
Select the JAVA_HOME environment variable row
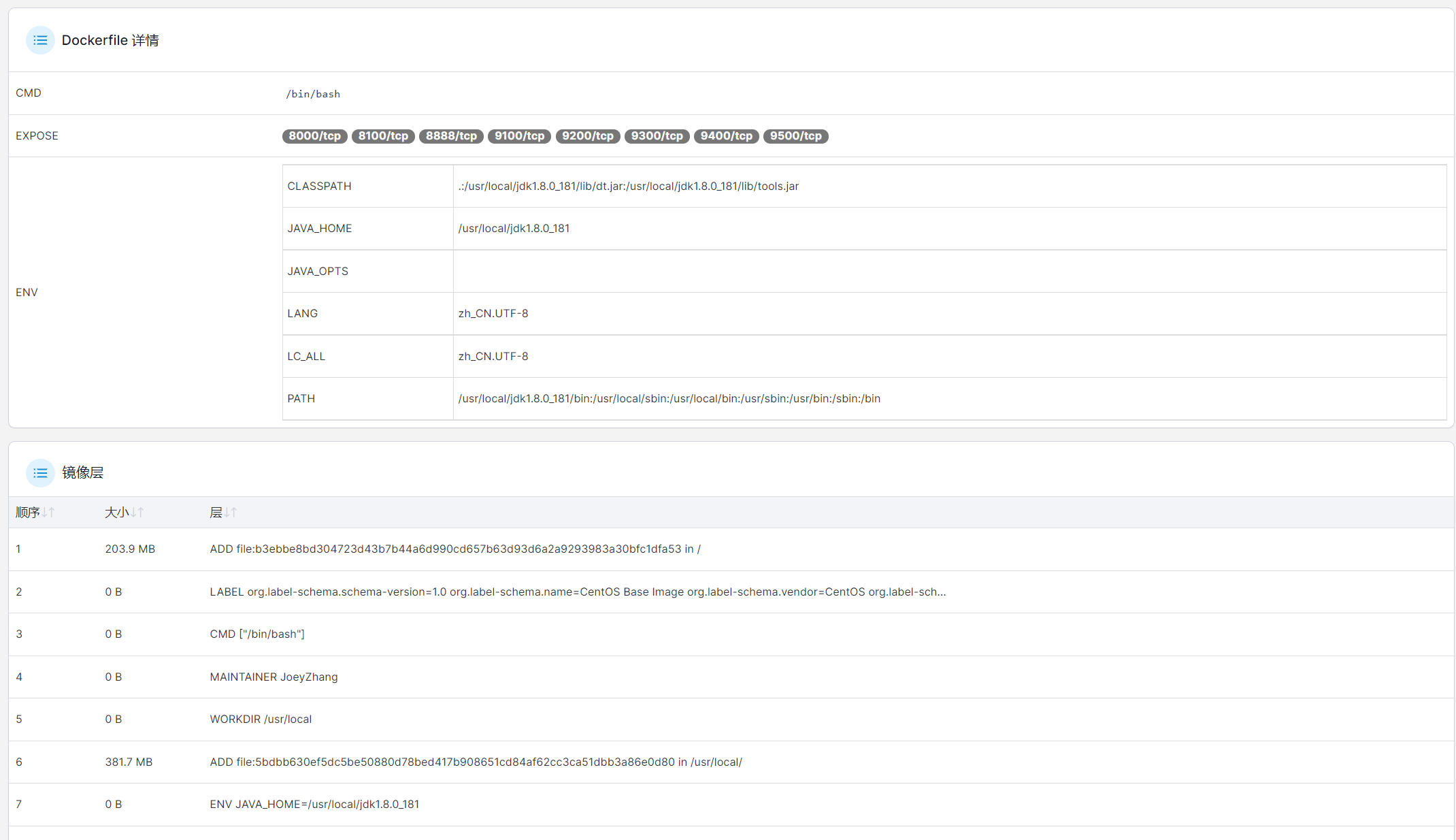click(x=320, y=229)
